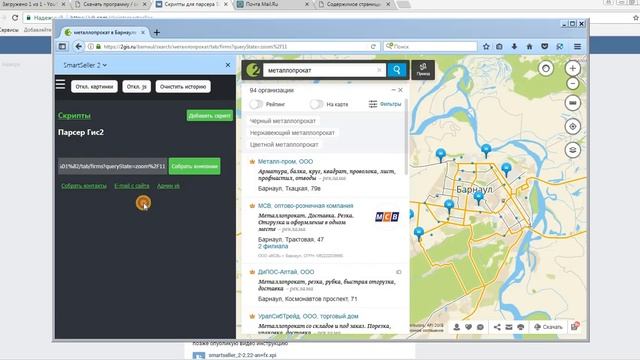
Task: Open the inner browser hamburger menu
Action: (x=577, y=47)
